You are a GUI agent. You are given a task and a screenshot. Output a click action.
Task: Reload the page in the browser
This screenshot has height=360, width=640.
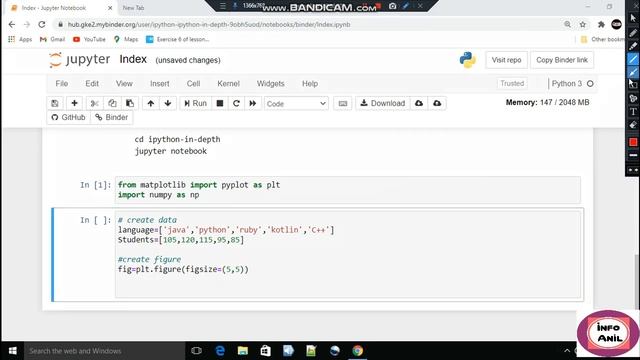42,24
